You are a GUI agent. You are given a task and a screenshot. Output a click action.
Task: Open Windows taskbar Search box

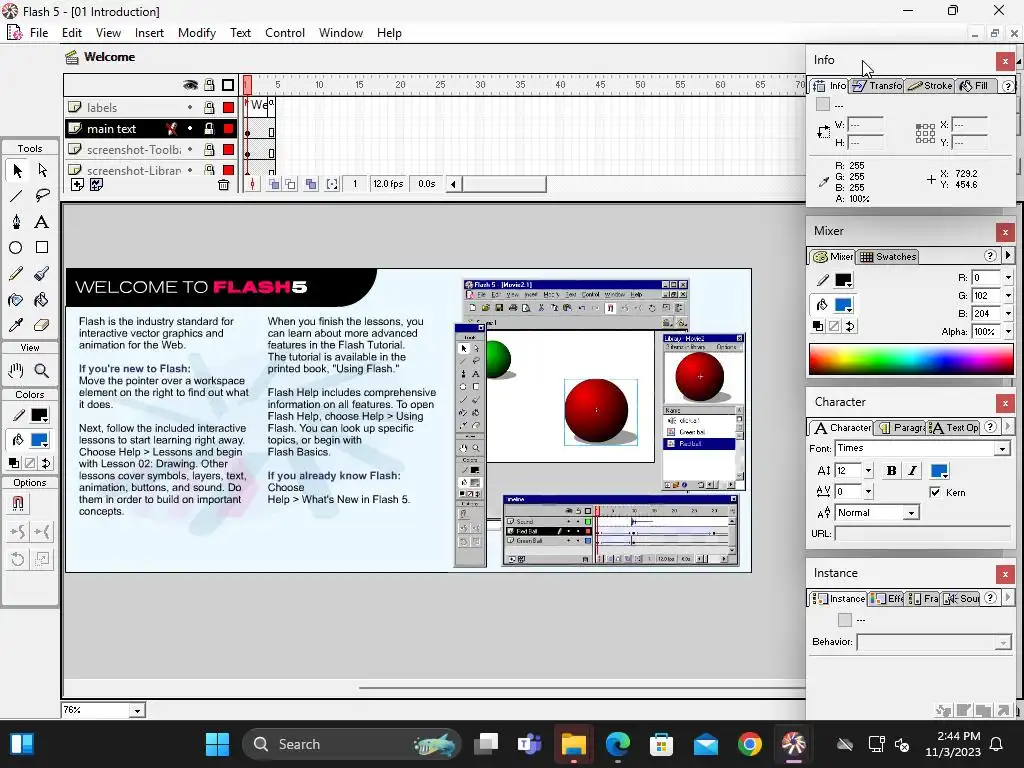coord(352,744)
